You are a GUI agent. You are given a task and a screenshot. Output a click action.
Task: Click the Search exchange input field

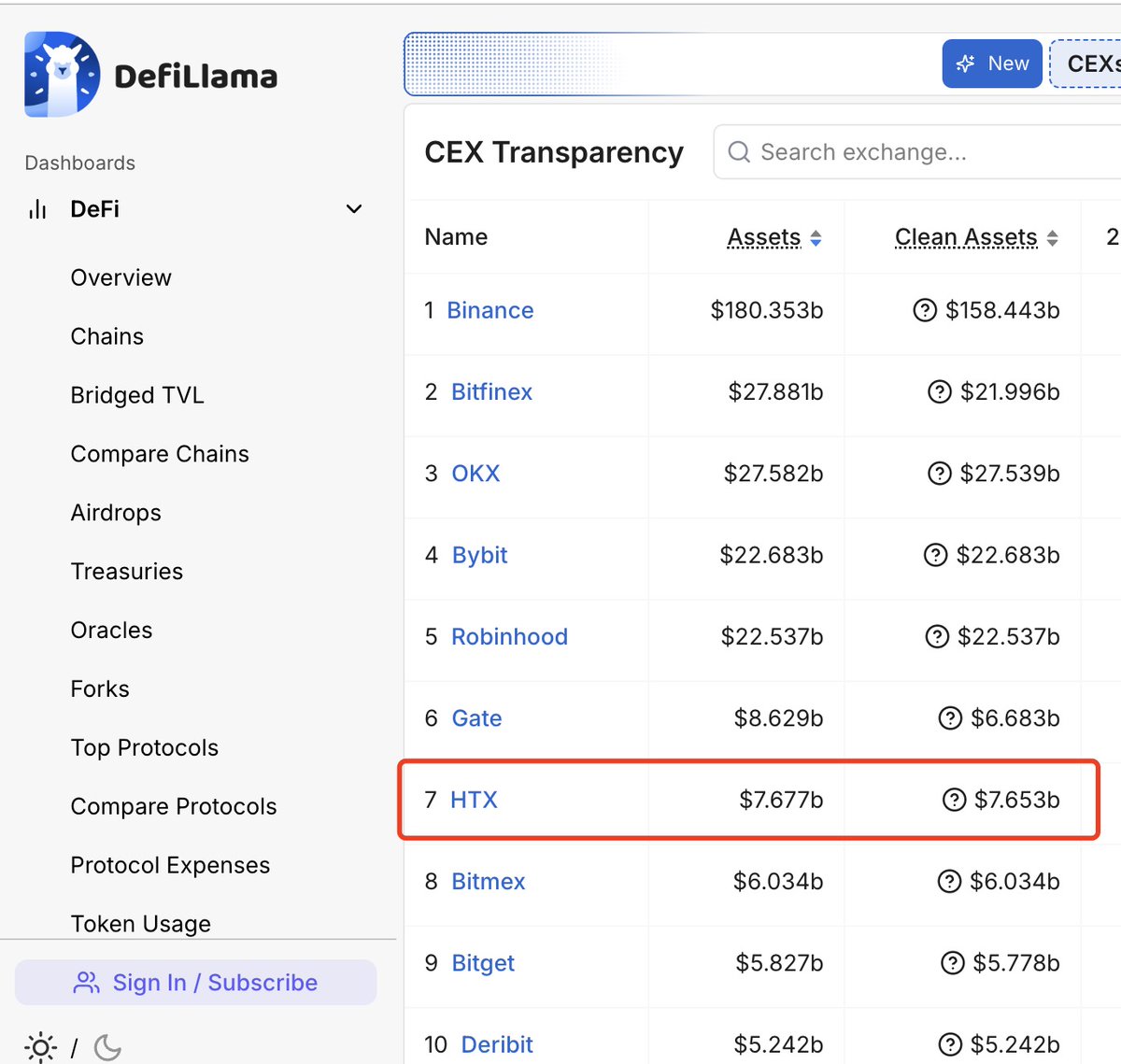pyautogui.click(x=917, y=152)
